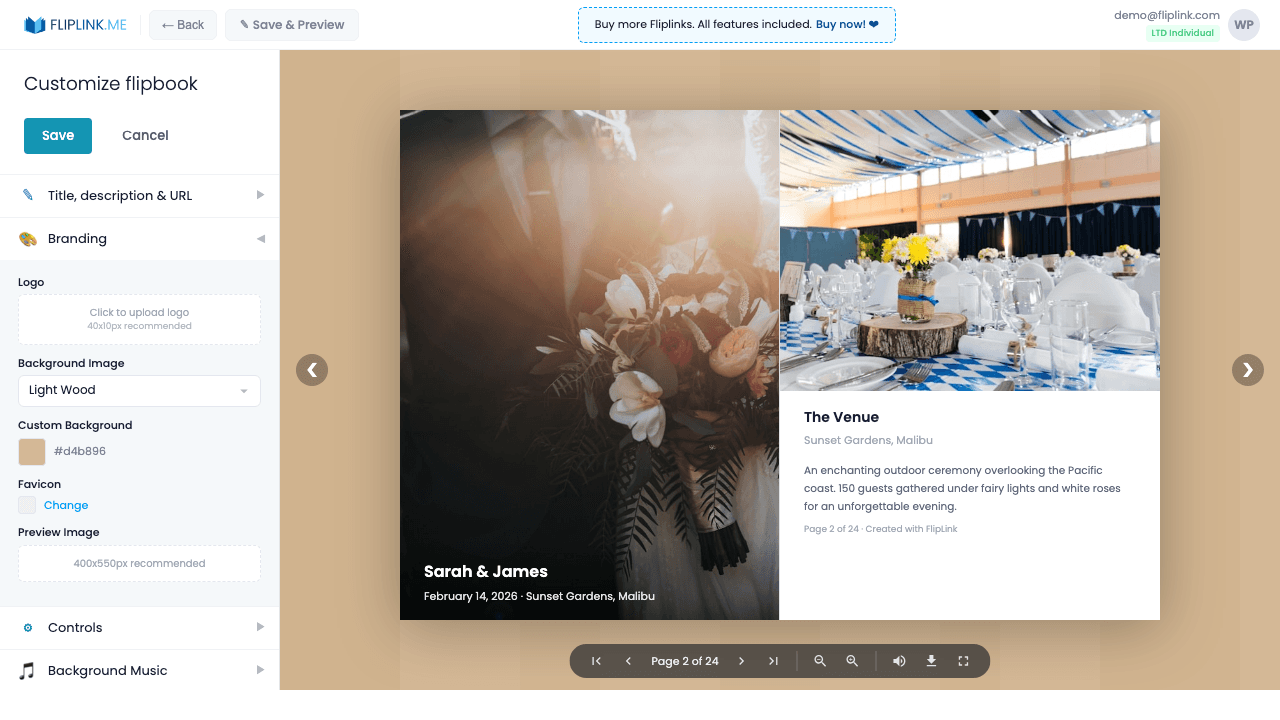The height and width of the screenshot is (720, 1280).
Task: Pick the #d4b896 custom background color swatch
Action: point(30,451)
